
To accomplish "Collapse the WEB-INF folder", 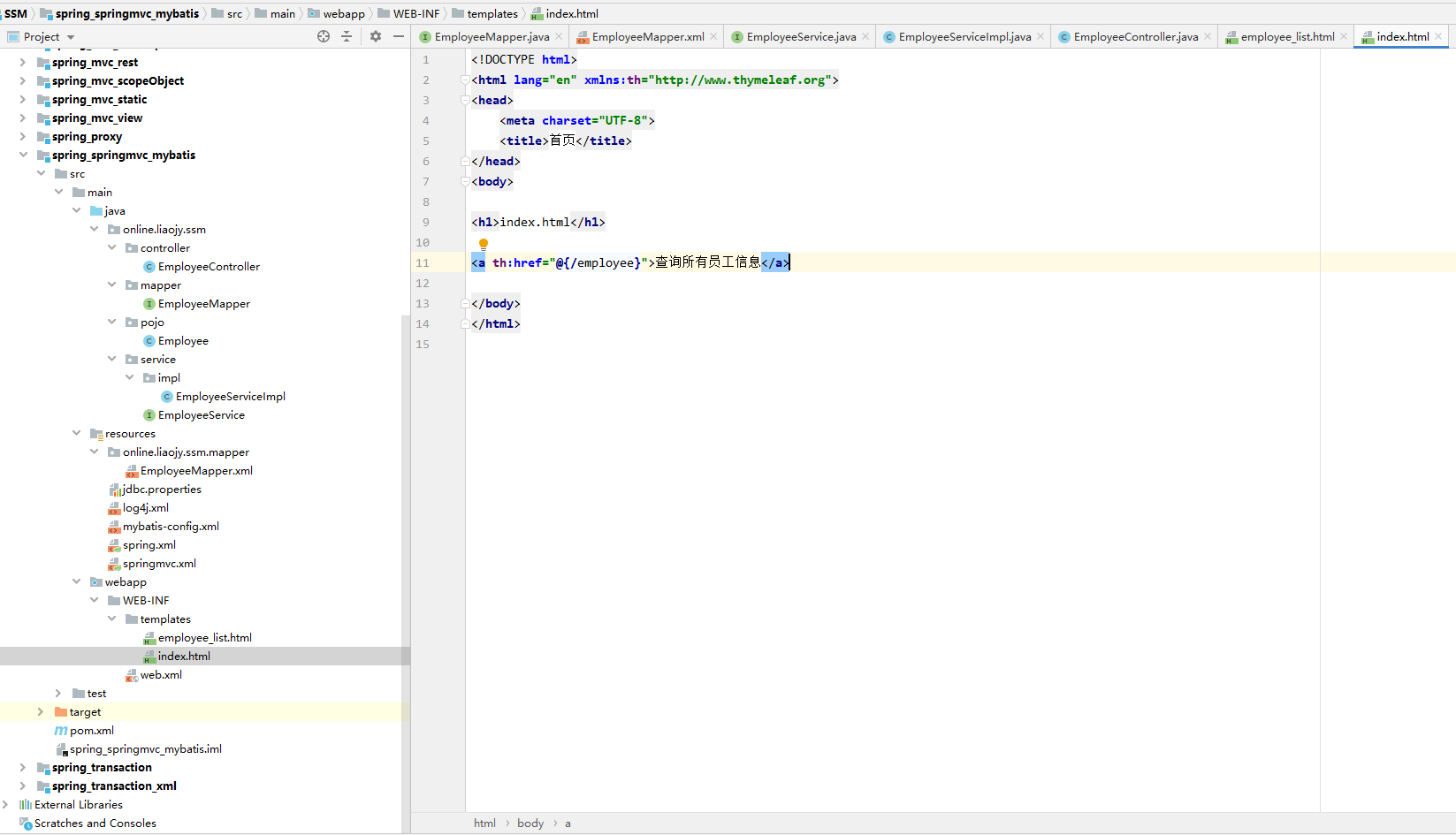I will tap(94, 600).
